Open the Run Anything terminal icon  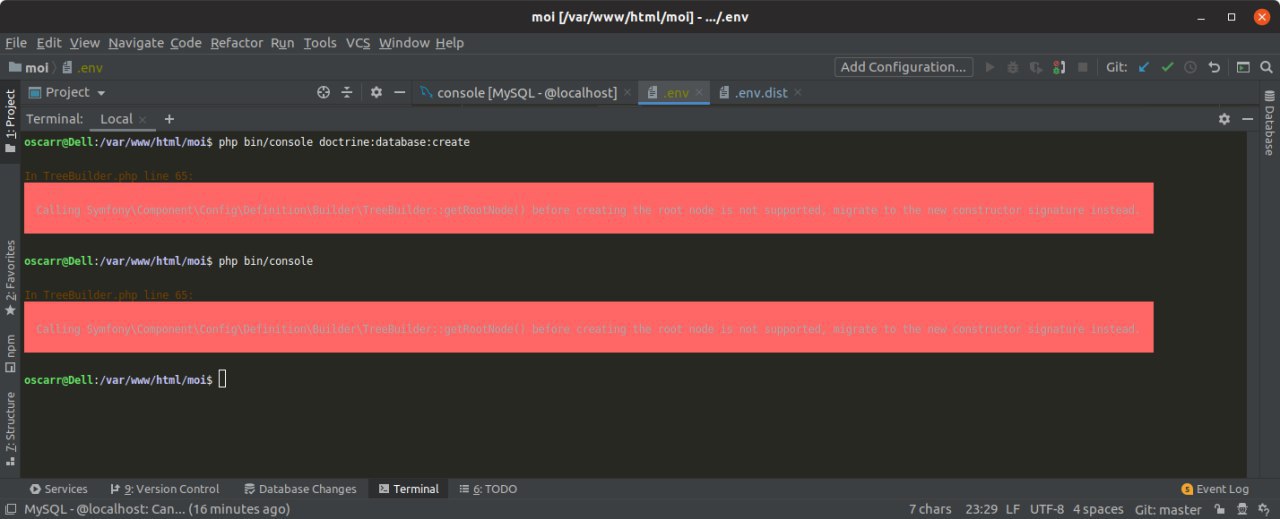[x=1243, y=67]
